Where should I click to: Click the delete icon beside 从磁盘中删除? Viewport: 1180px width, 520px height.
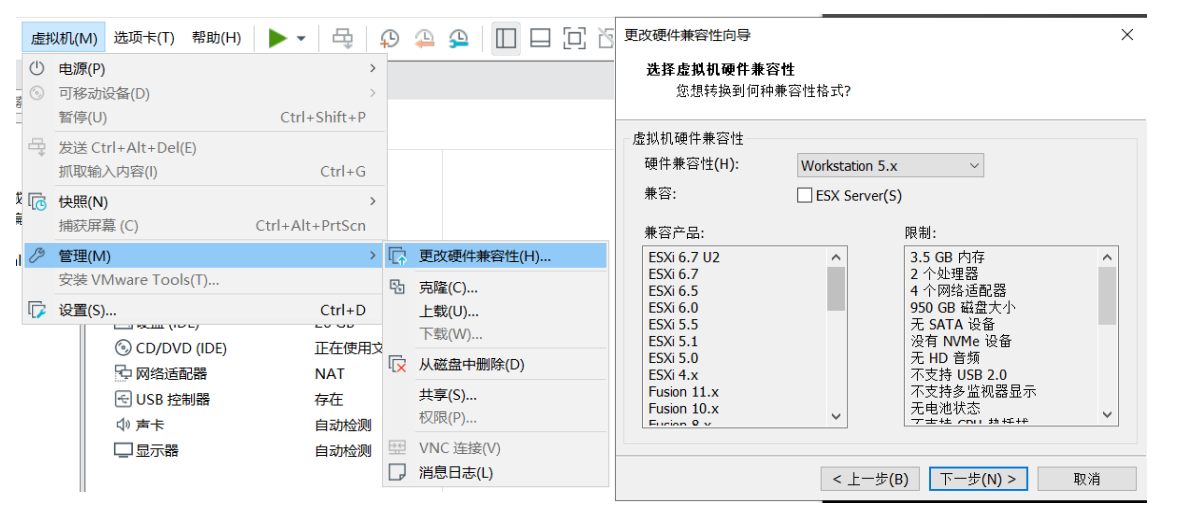397,365
